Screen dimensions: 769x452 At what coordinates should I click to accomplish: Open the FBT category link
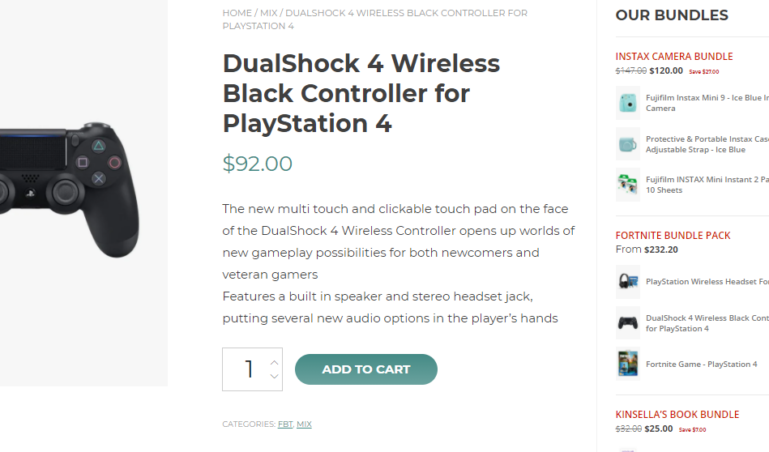[x=285, y=424]
